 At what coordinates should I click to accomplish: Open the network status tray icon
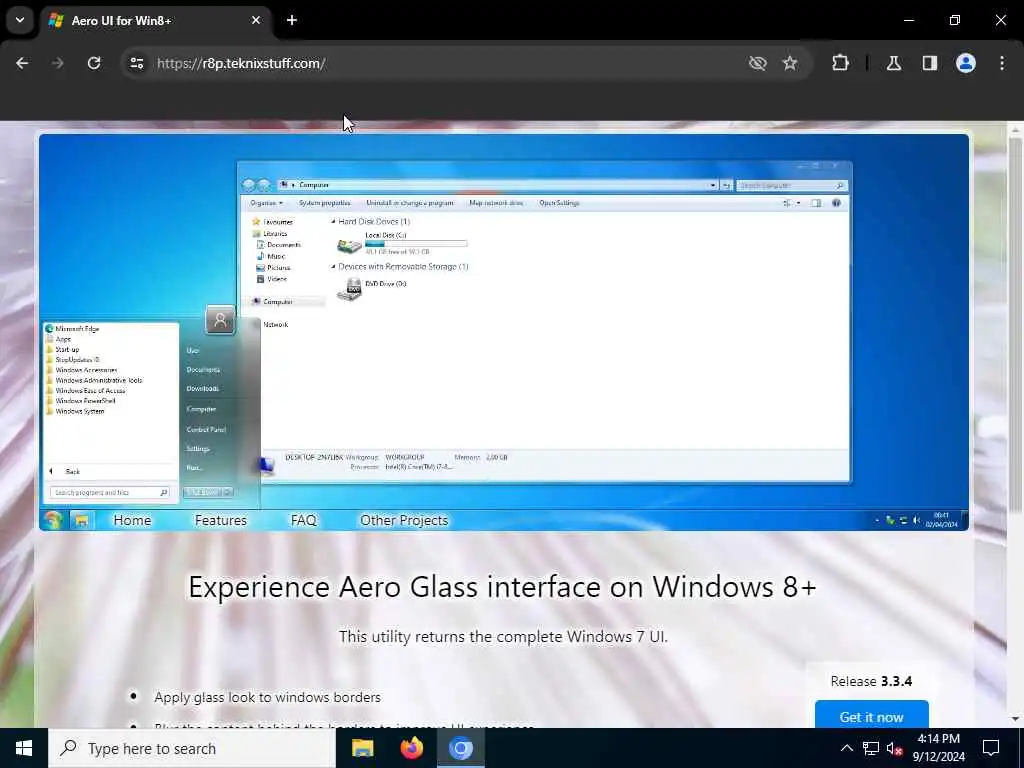(x=871, y=748)
